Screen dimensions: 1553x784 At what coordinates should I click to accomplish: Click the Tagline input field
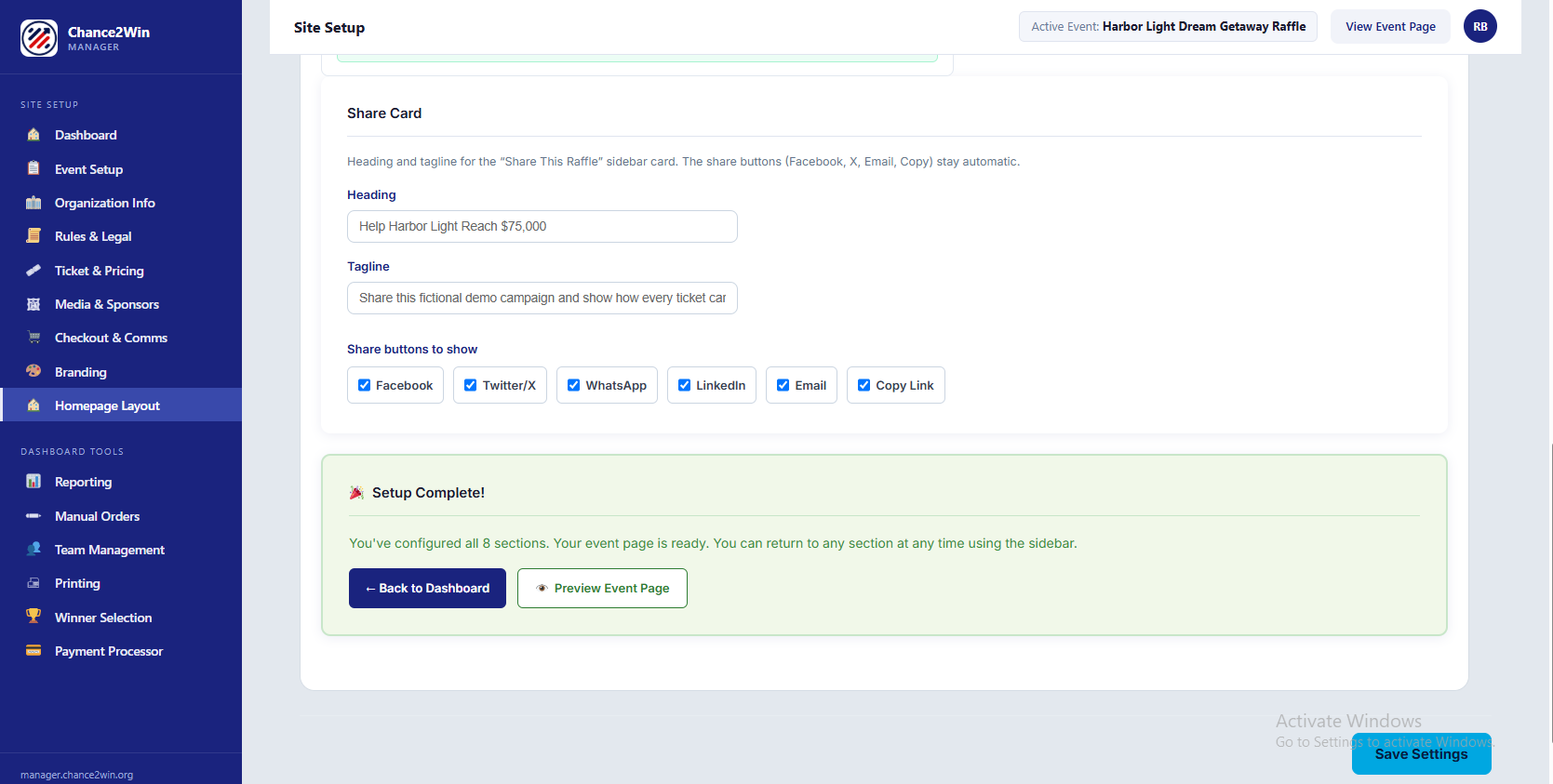[542, 298]
